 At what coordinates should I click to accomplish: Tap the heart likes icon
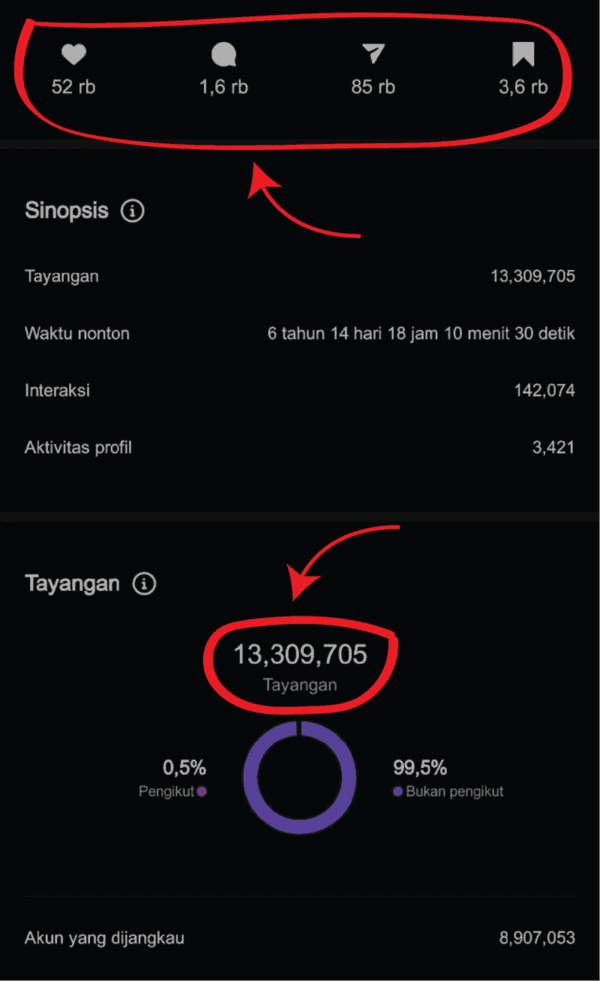tap(73, 55)
